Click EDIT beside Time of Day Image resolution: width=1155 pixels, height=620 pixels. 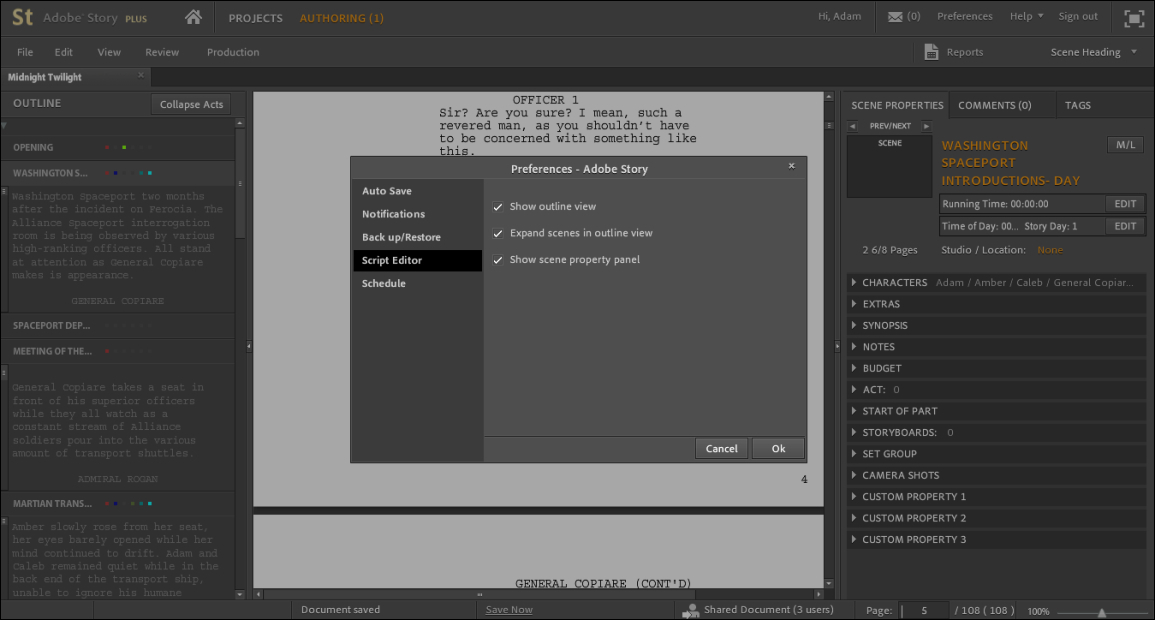point(1125,226)
